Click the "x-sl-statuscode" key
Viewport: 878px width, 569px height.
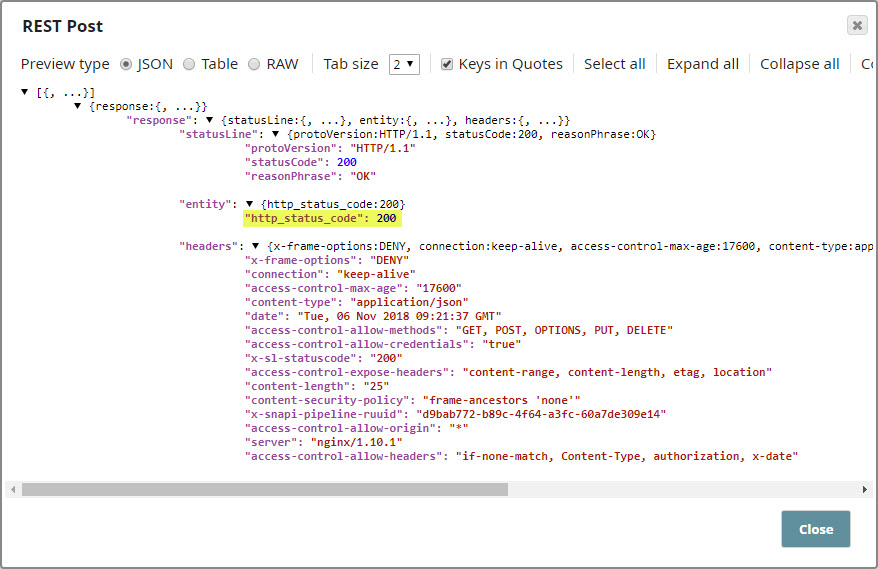303,358
